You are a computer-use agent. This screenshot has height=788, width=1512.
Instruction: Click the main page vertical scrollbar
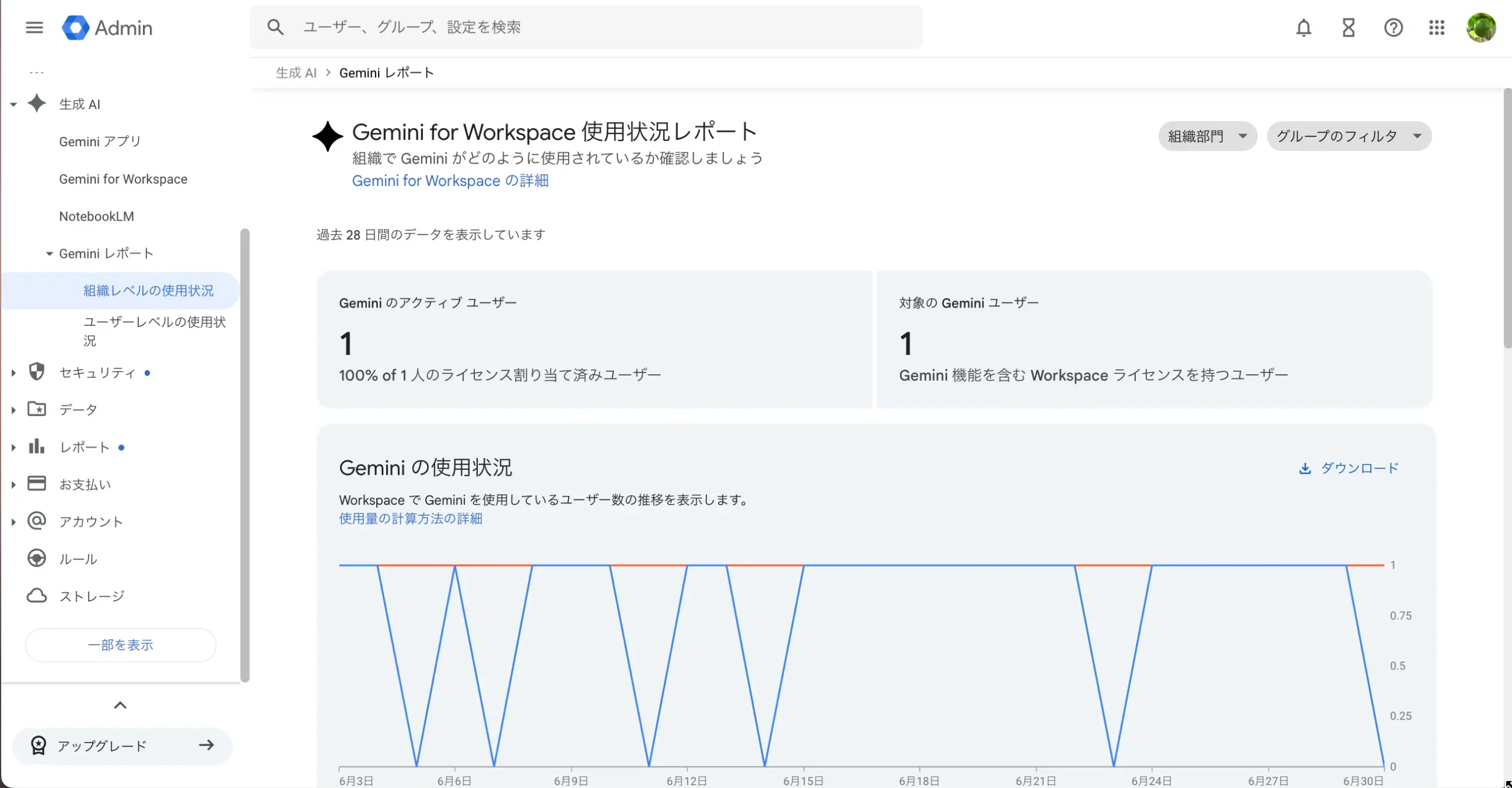pyautogui.click(x=1507, y=218)
